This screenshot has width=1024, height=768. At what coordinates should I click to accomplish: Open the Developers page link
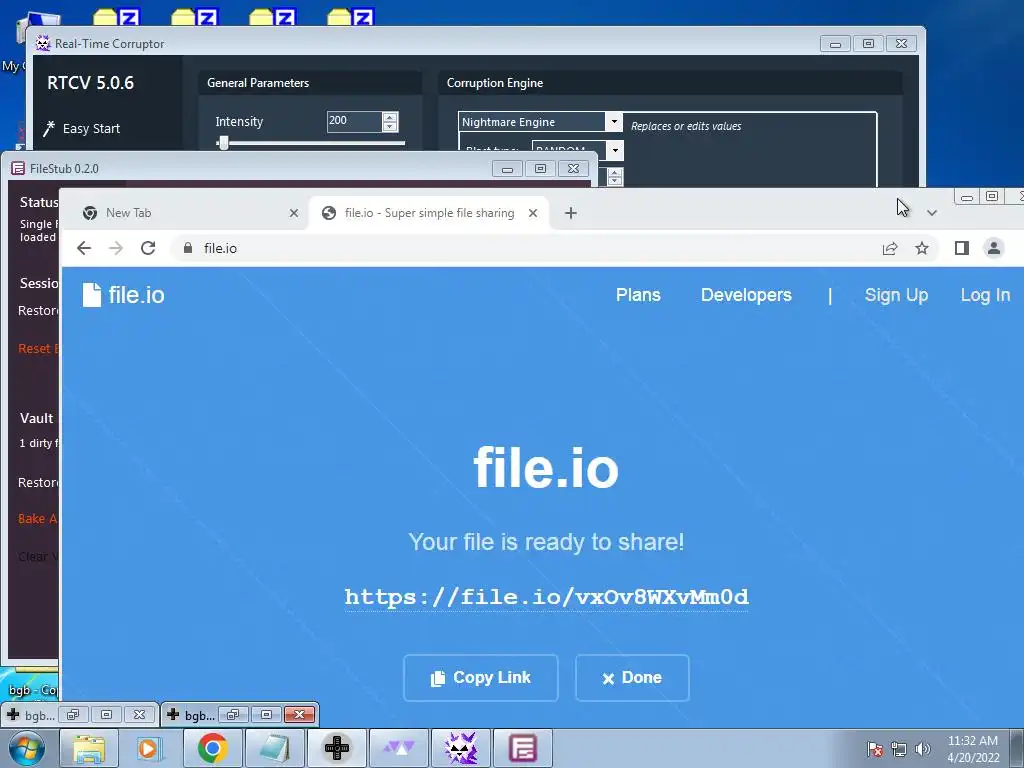[746, 295]
